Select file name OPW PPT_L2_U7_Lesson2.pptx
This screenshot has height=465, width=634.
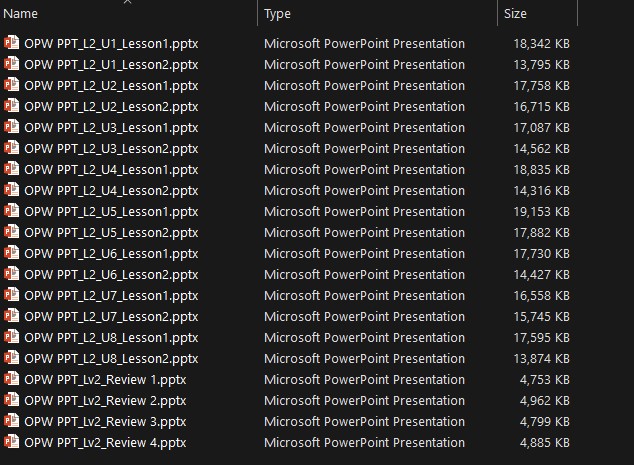click(x=111, y=317)
